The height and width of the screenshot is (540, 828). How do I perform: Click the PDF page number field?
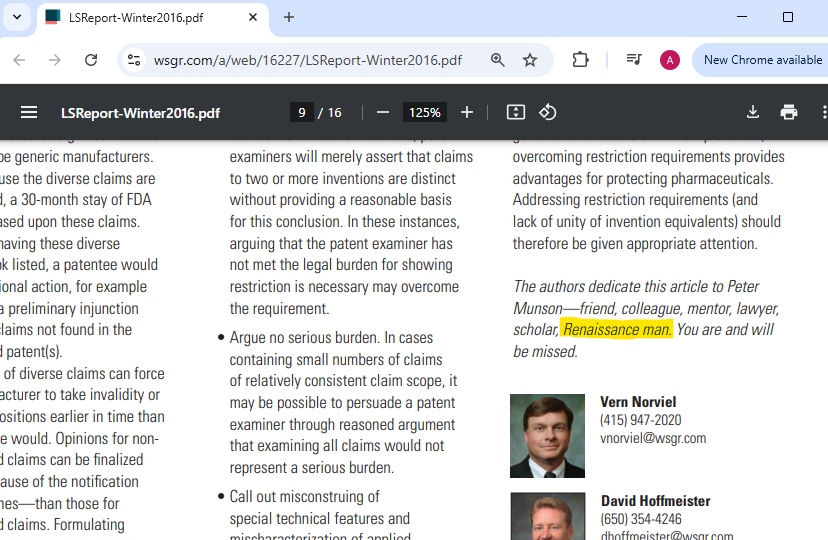click(302, 112)
